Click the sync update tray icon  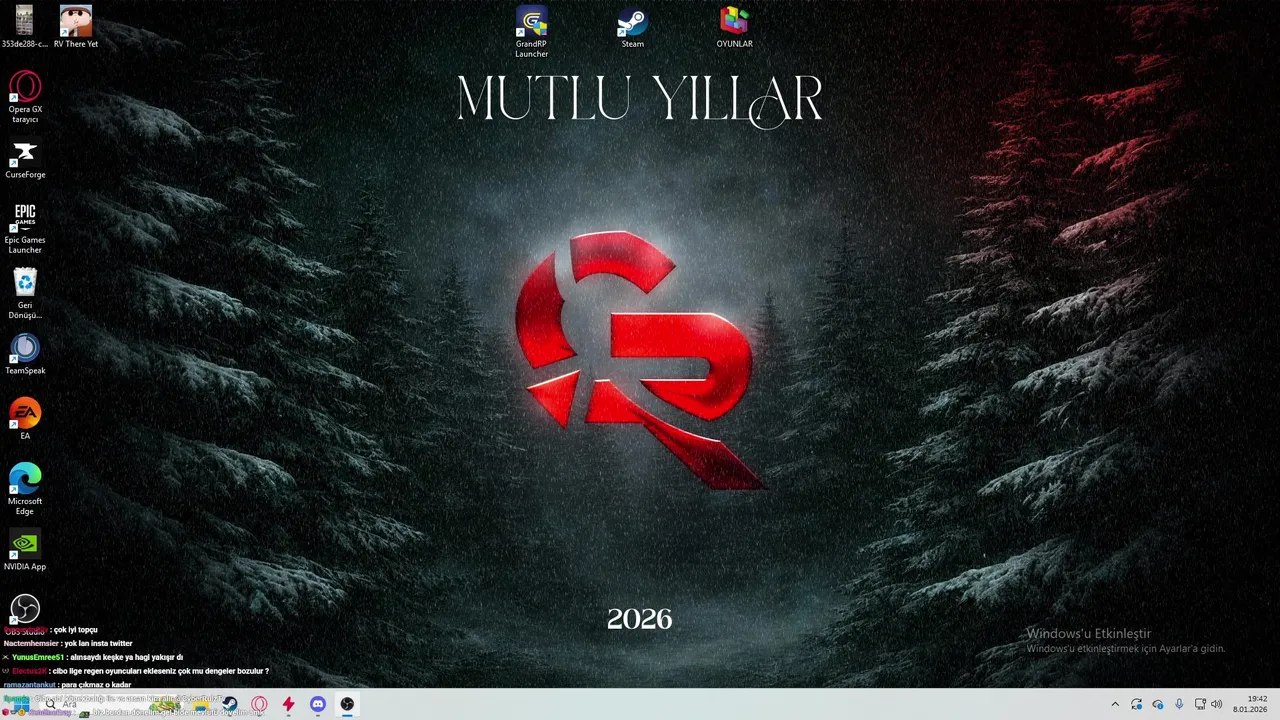(x=1136, y=704)
